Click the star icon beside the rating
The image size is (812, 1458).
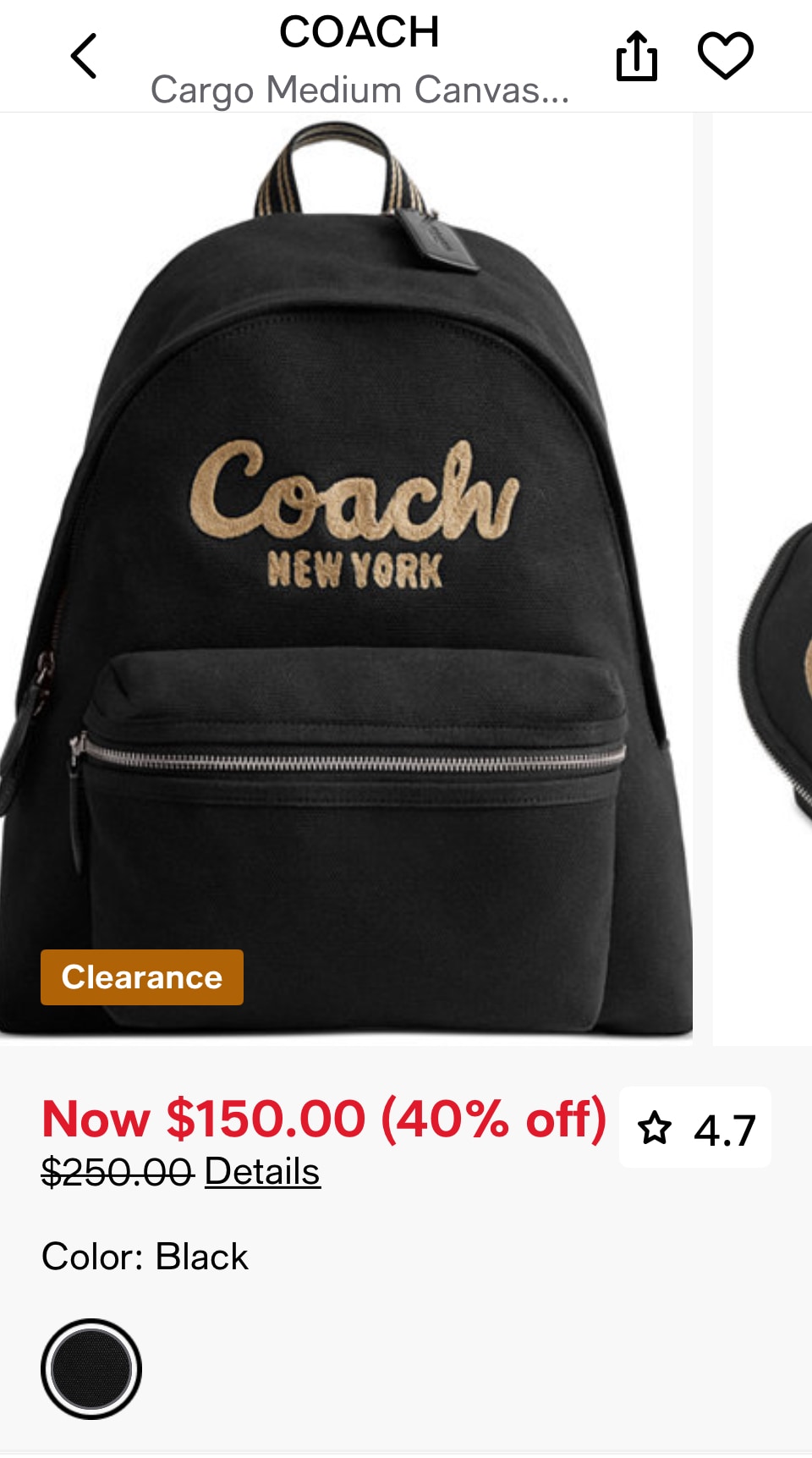(x=655, y=1128)
